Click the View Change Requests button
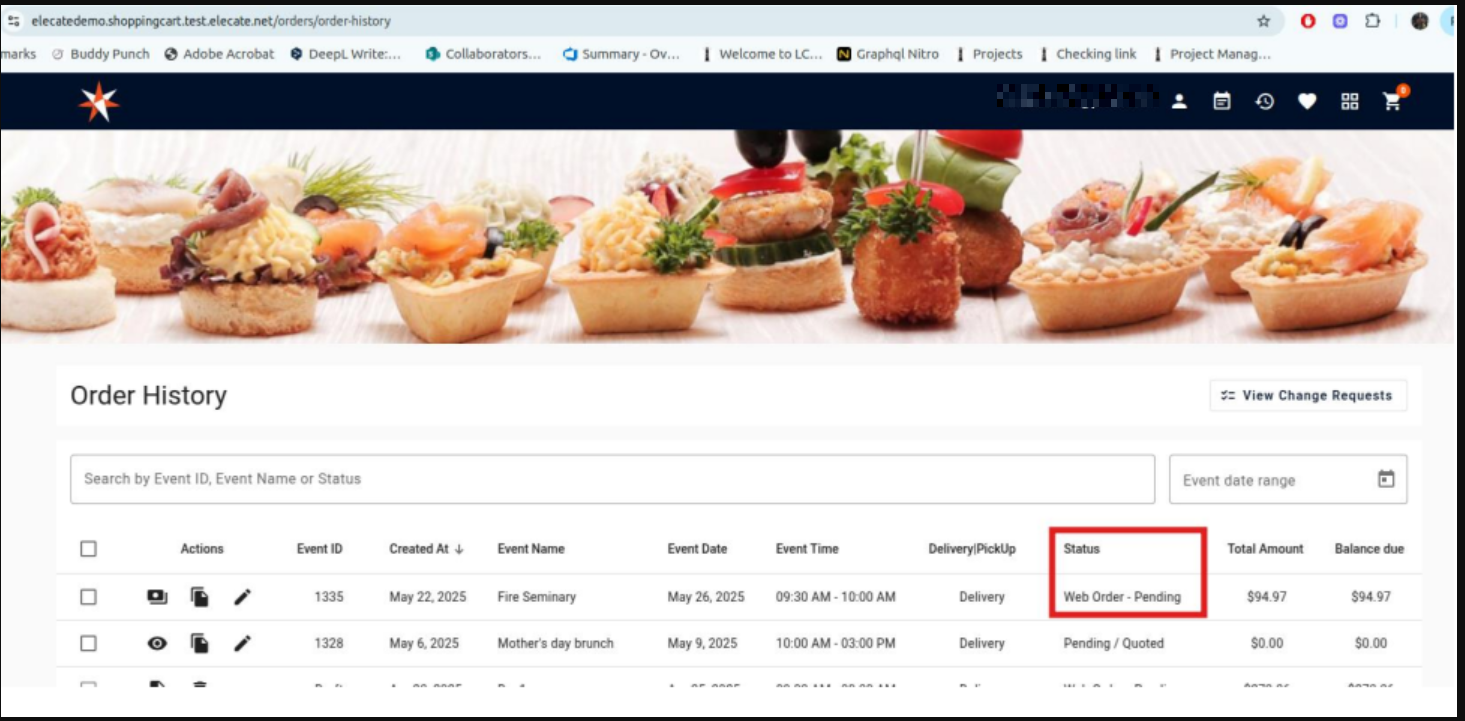The width and height of the screenshot is (1465, 721). [x=1307, y=396]
